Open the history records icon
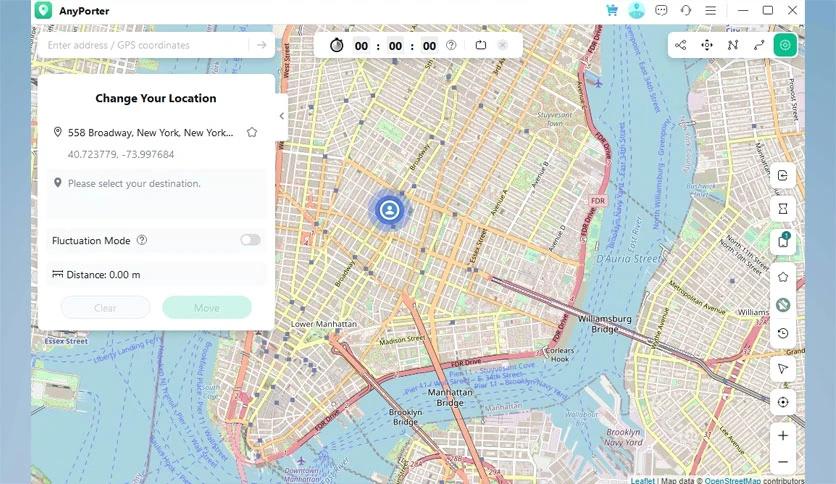Viewport: 836px width, 484px height. (783, 333)
